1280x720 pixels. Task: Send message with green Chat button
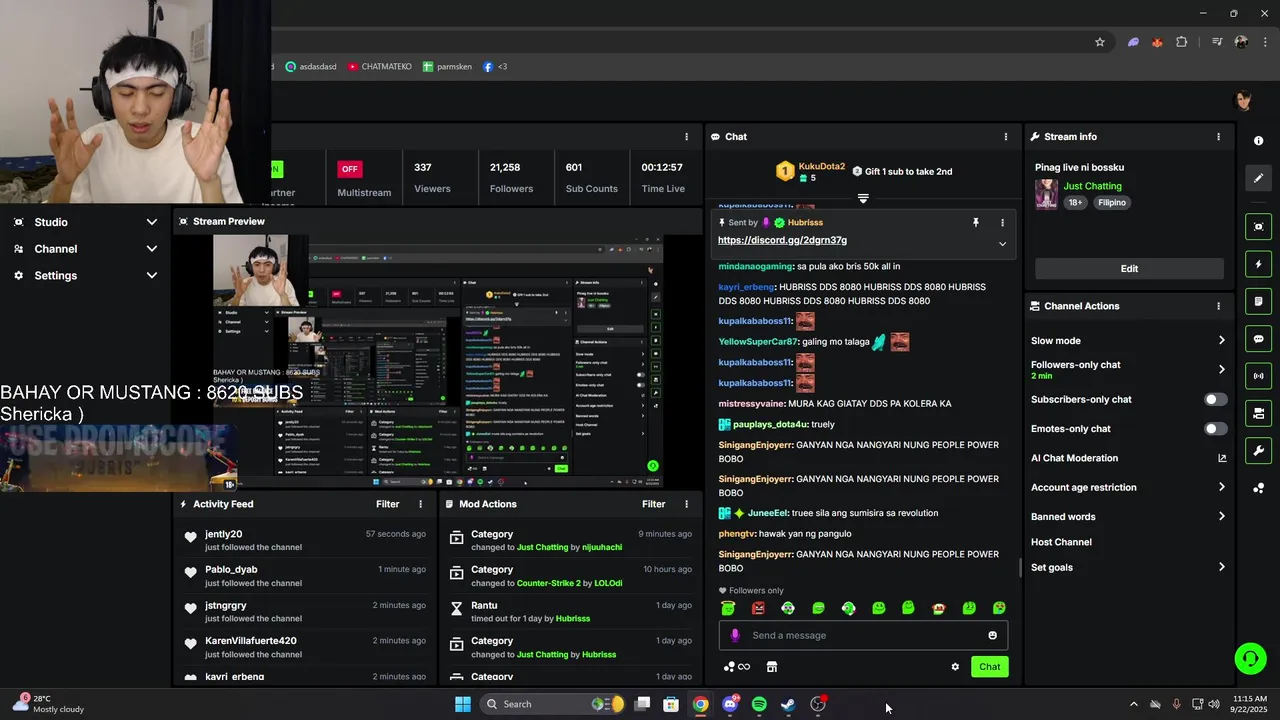pyautogui.click(x=989, y=667)
